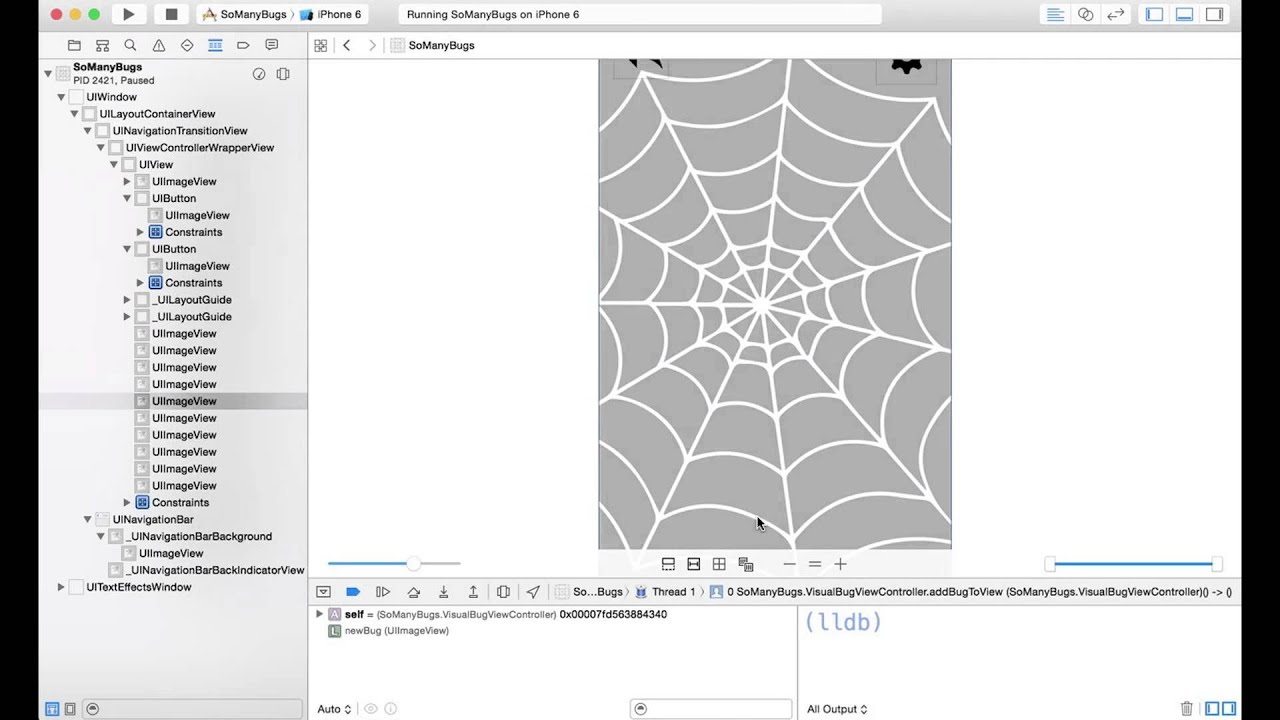Toggle the navigator pane visibility
This screenshot has height=720, width=1280.
point(1154,14)
